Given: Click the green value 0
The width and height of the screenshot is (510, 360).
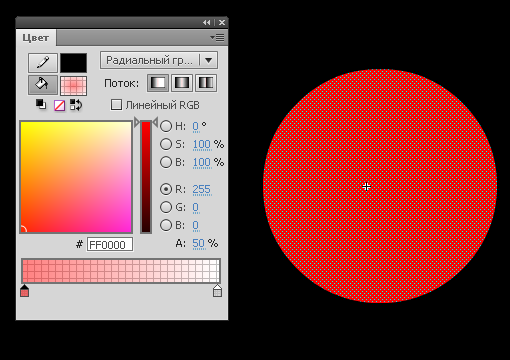Looking at the screenshot, I should tap(196, 207).
